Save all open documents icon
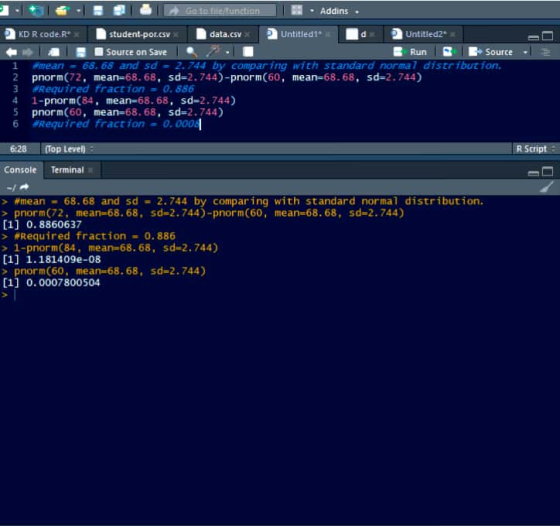The width and height of the screenshot is (560, 526). 119,10
